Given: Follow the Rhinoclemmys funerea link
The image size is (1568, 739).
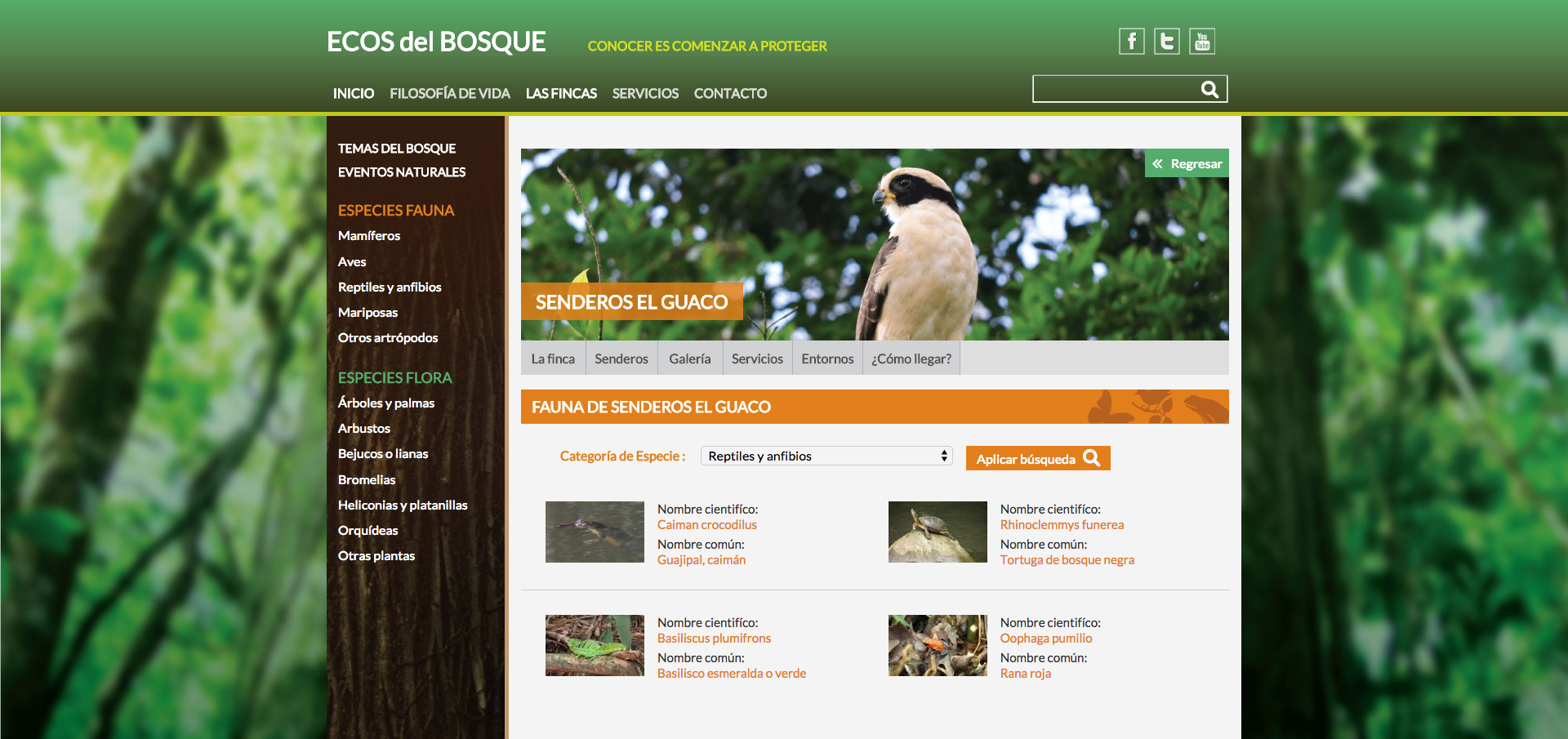Looking at the screenshot, I should [1062, 525].
